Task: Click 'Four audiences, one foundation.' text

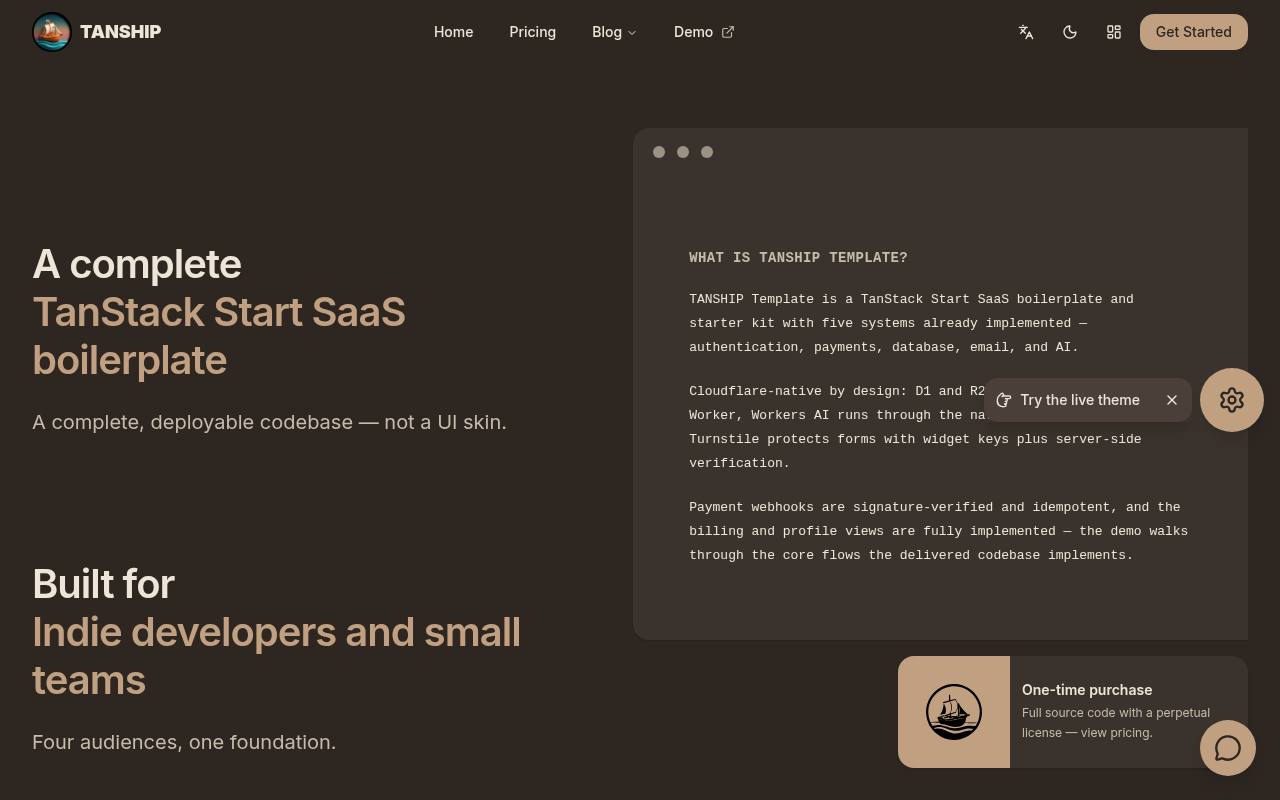Action: 184,742
